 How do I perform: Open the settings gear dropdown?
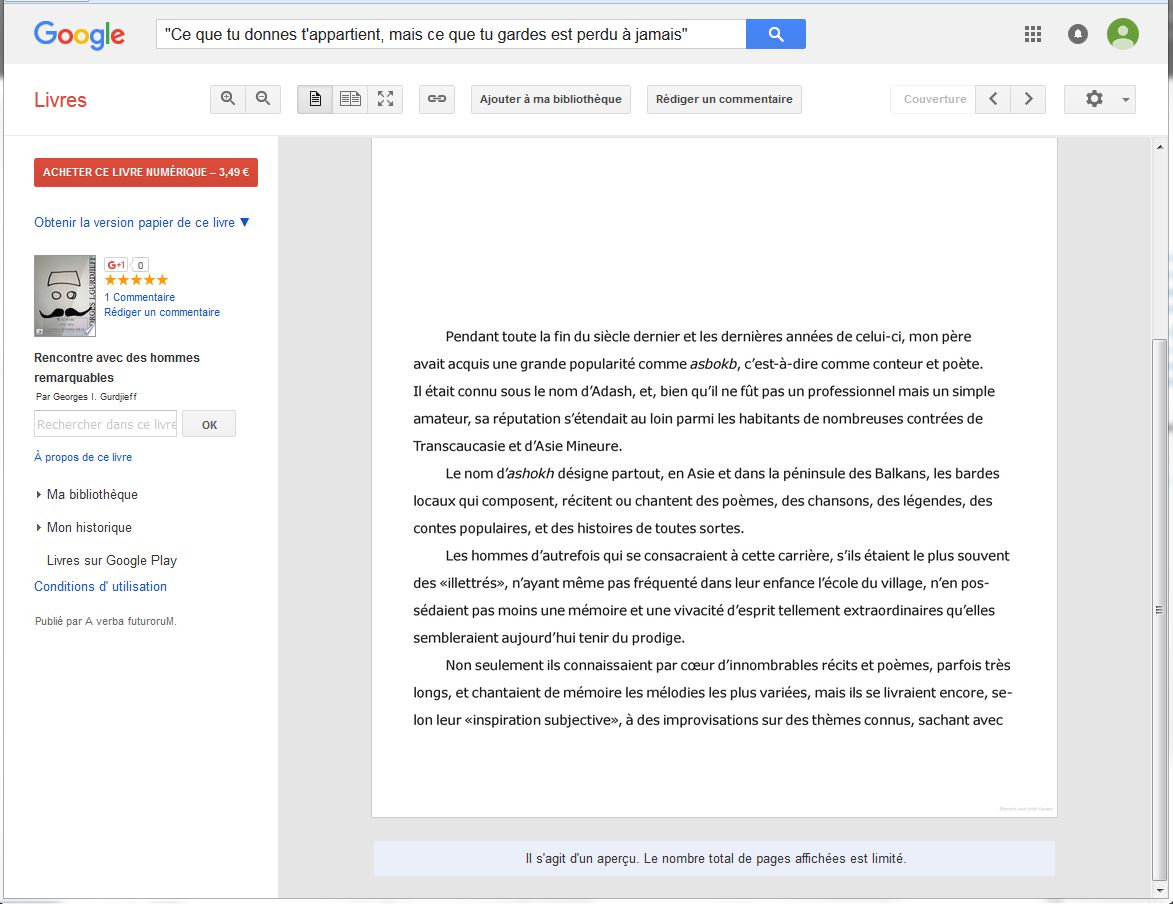click(x=1099, y=99)
